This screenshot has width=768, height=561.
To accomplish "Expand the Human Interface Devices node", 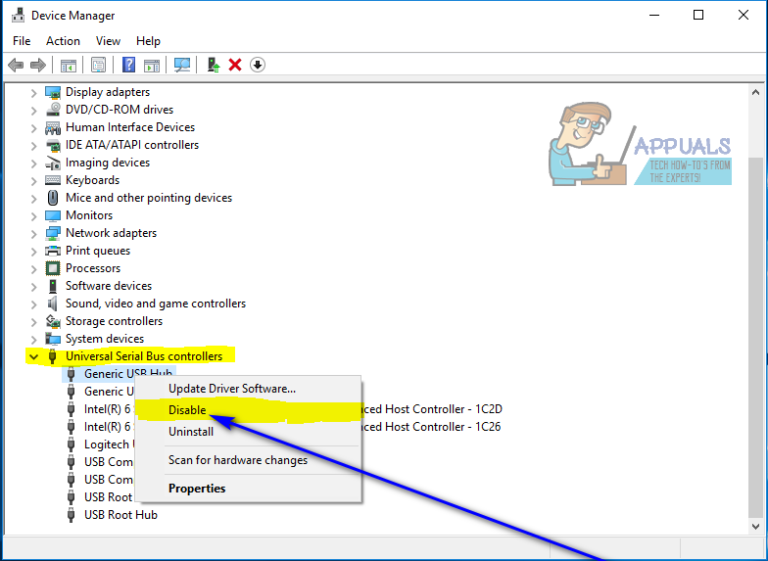I will [x=34, y=128].
